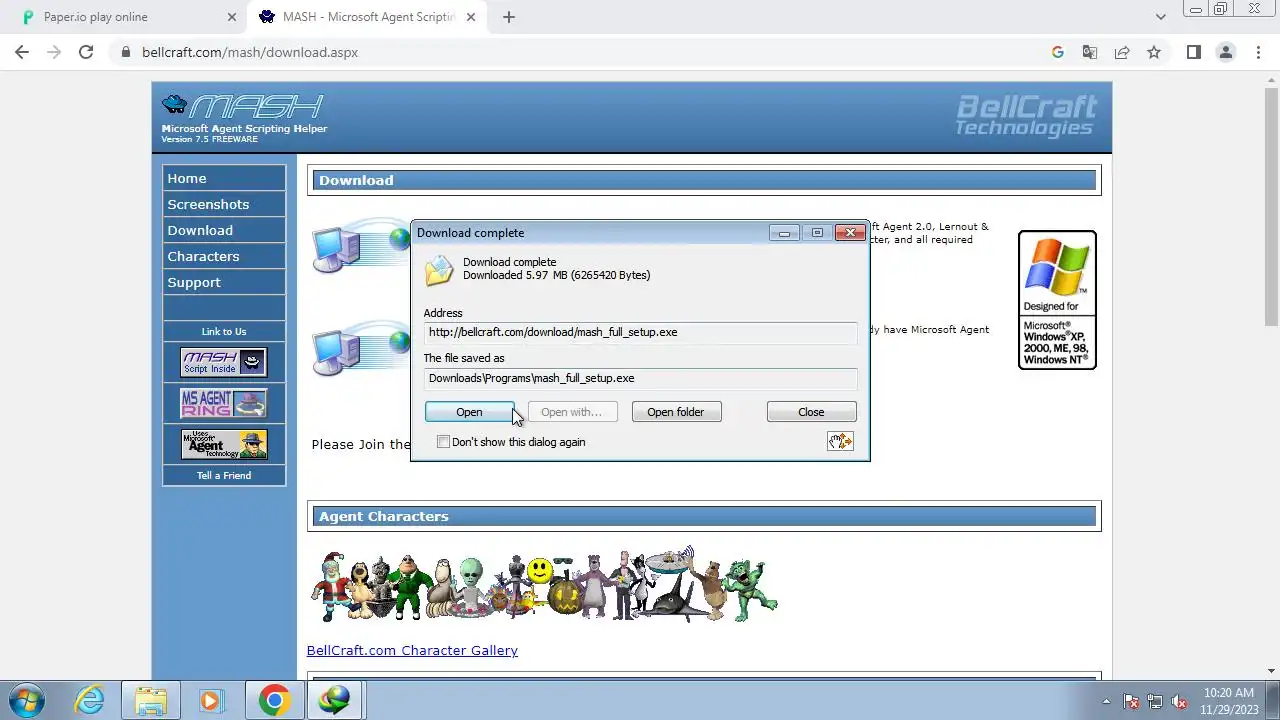The height and width of the screenshot is (720, 1280).
Task: Open Support navigation item
Action: tap(224, 282)
